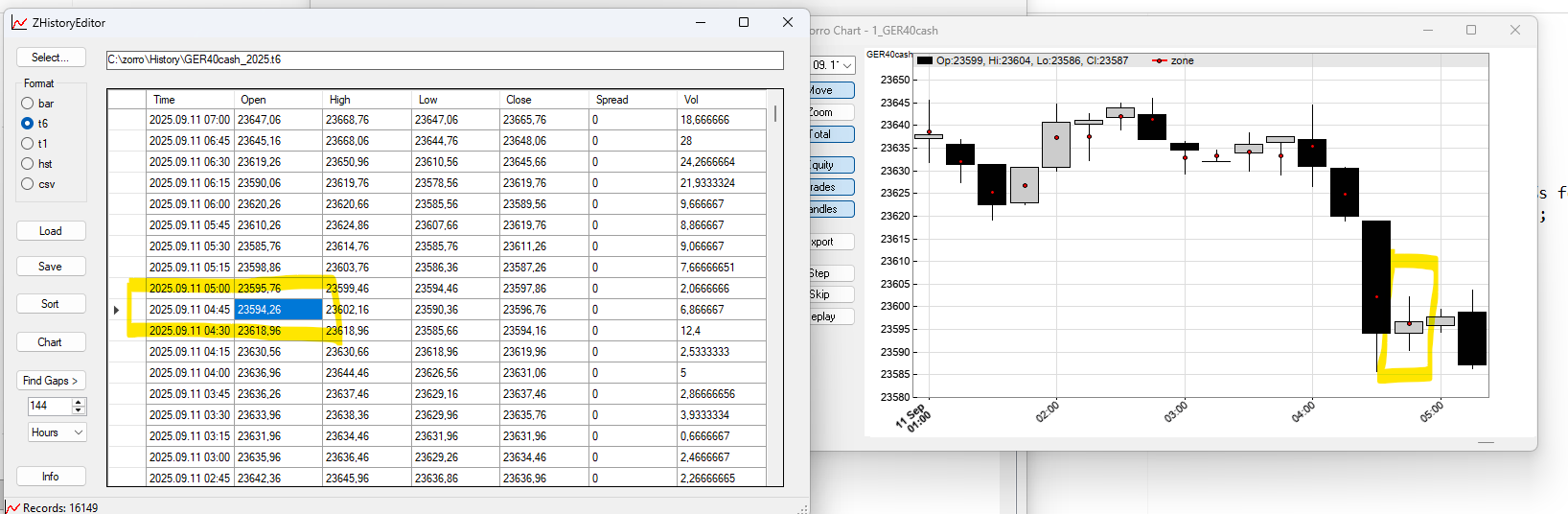Expand the date dropdown in chart window
1568x514 pixels.
(847, 65)
